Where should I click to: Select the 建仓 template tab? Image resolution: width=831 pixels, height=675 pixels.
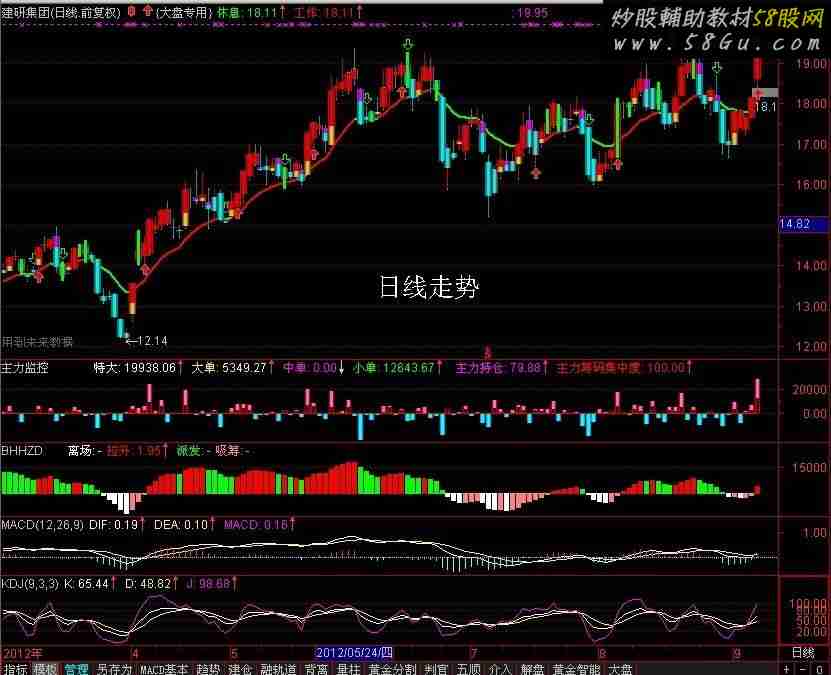(240, 669)
